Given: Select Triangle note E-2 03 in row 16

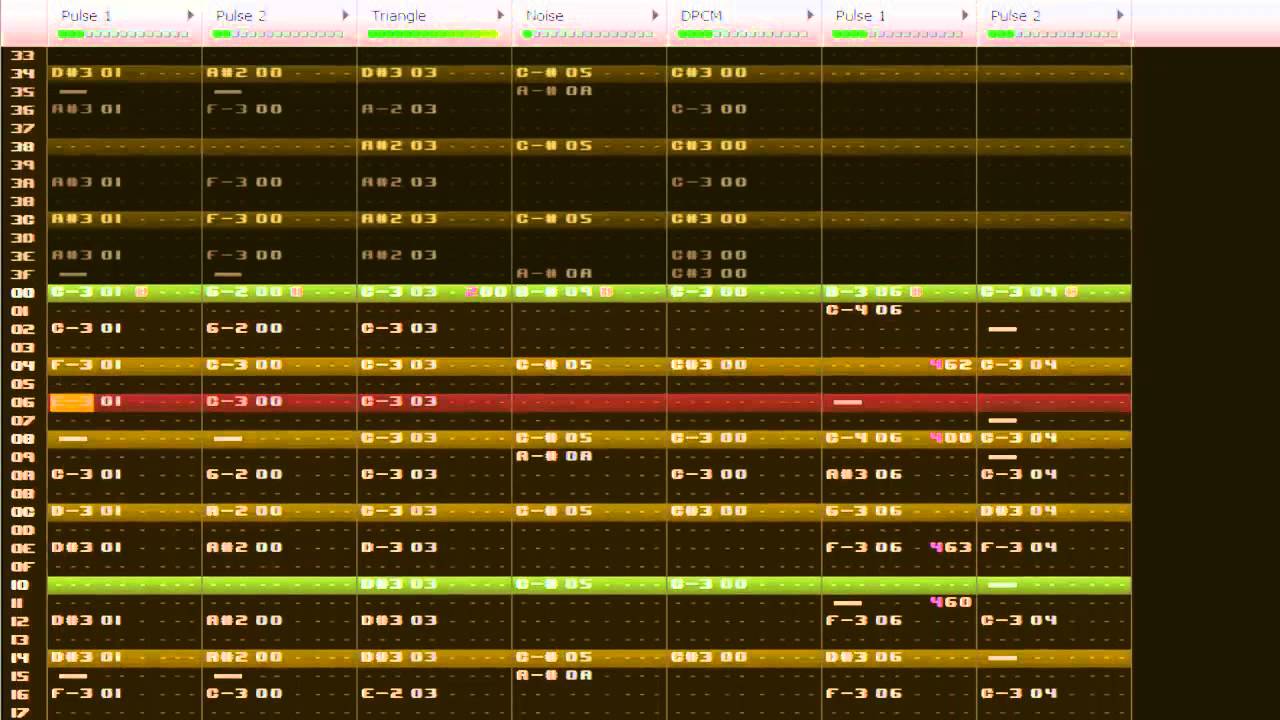Looking at the screenshot, I should 399,693.
